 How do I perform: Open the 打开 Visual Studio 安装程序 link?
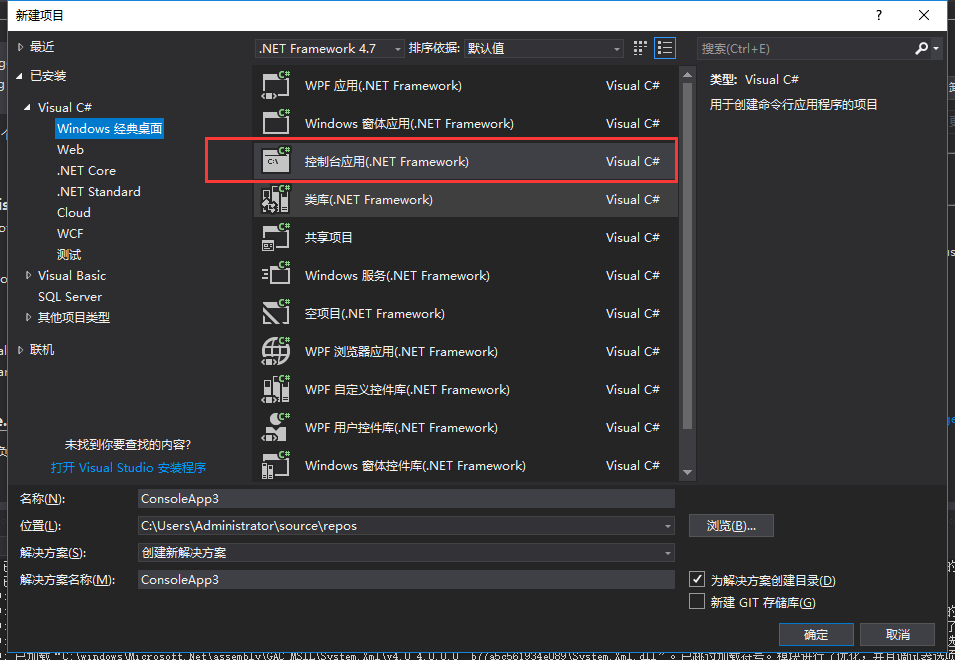pyautogui.click(x=129, y=468)
